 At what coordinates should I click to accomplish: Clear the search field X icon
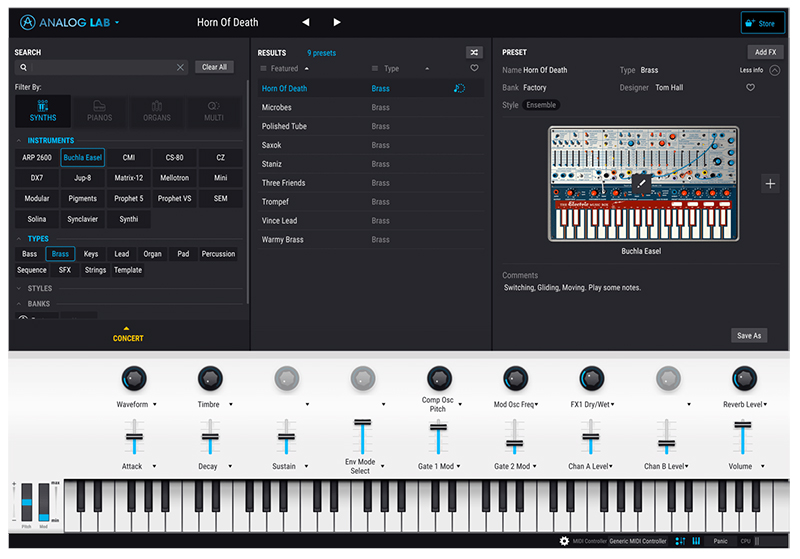pos(180,67)
